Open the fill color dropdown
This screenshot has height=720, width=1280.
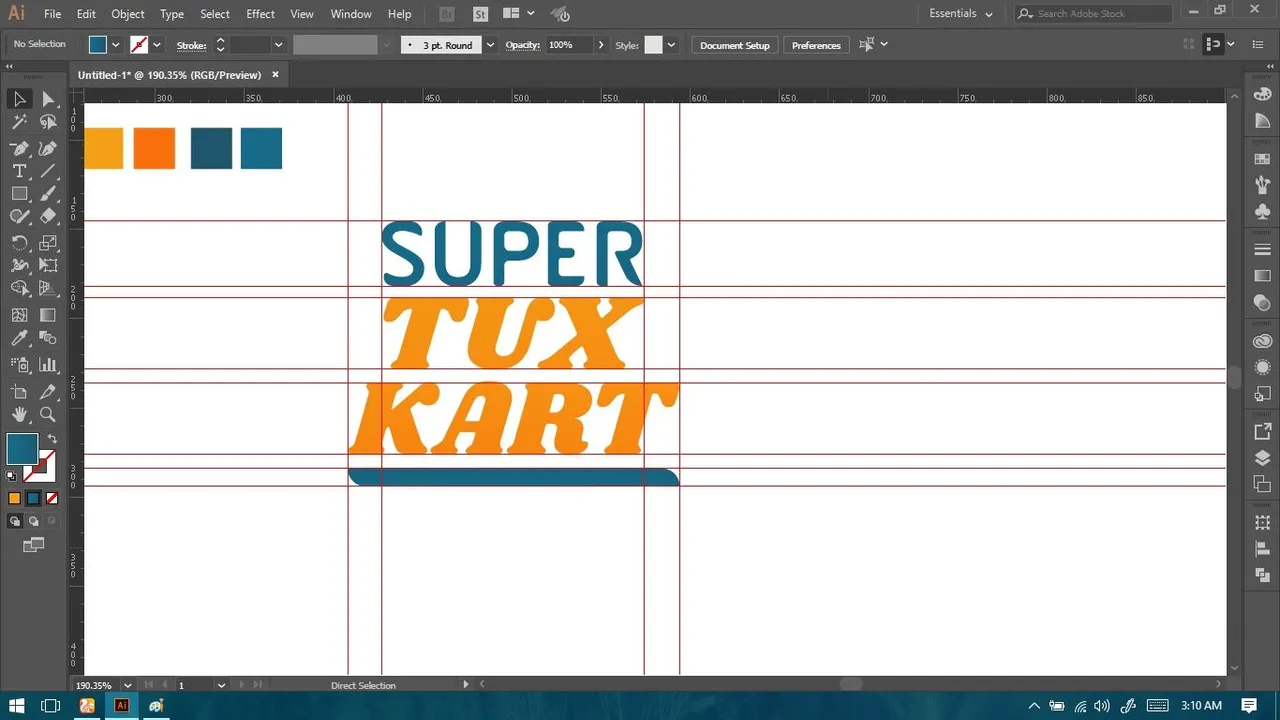click(x=116, y=45)
